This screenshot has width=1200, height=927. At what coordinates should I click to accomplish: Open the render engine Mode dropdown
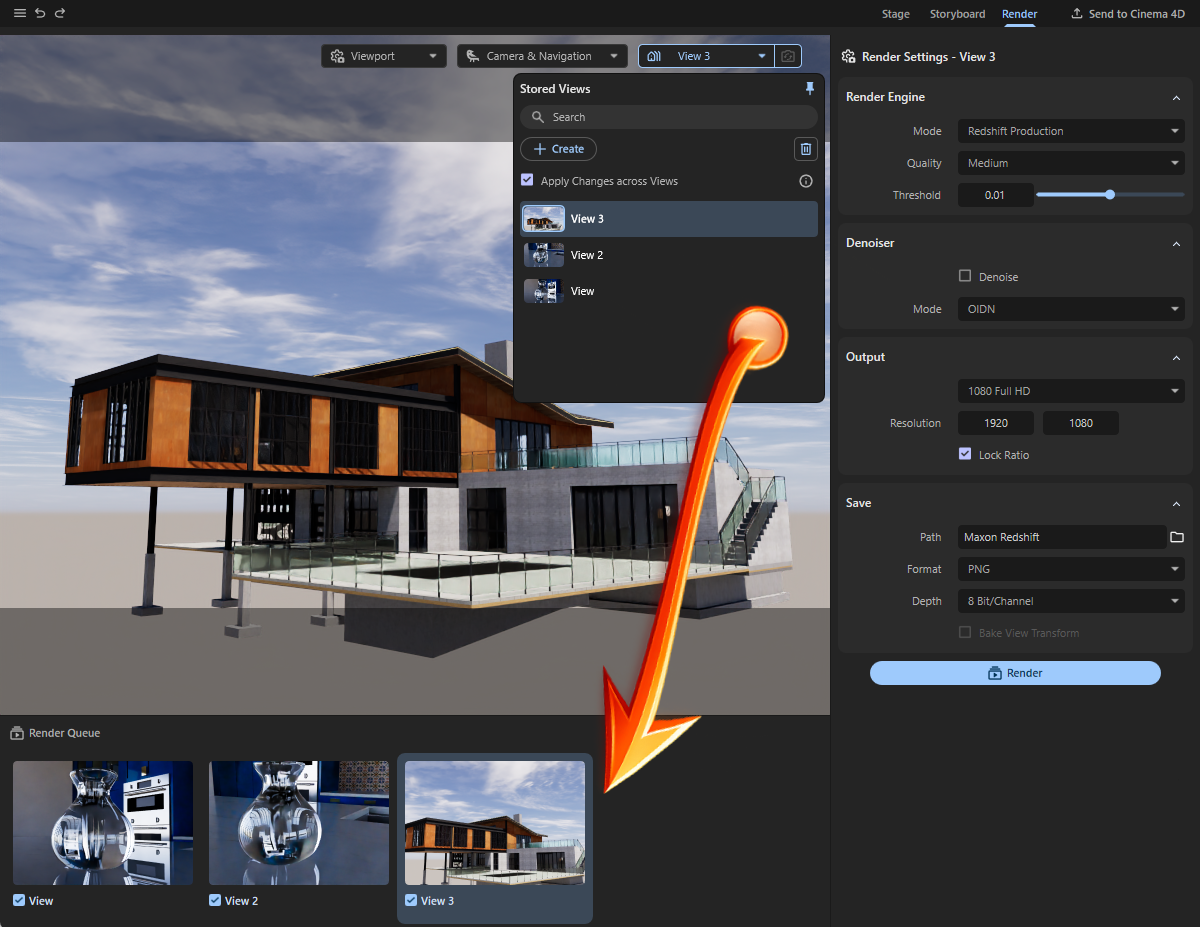1071,131
